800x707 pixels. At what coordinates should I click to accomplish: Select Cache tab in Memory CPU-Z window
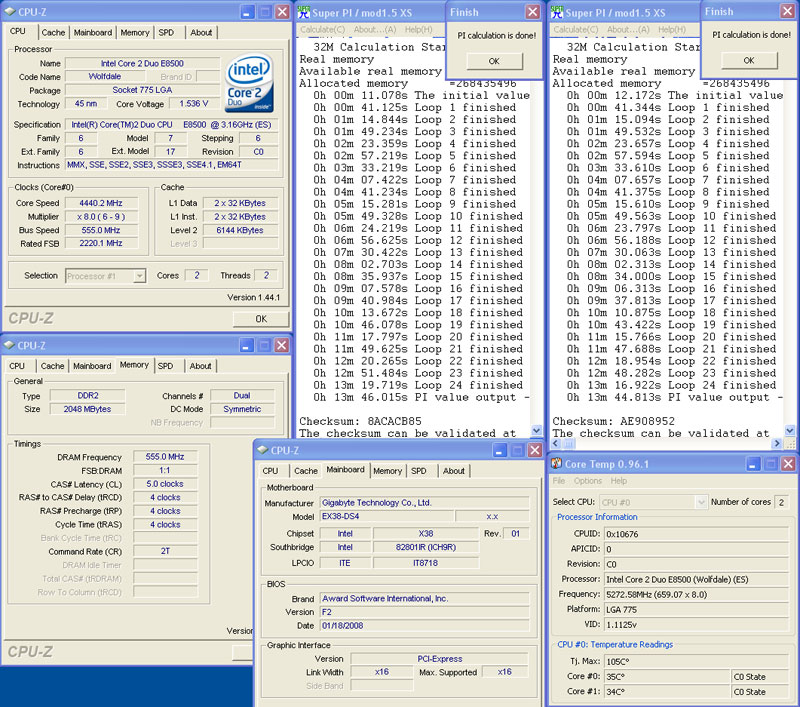(52, 366)
